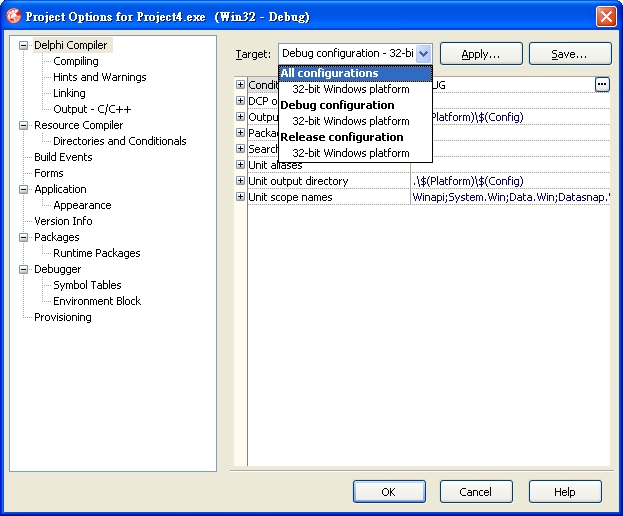Collapse the Packages tree node
The width and height of the screenshot is (623, 516).
pyautogui.click(x=23, y=238)
